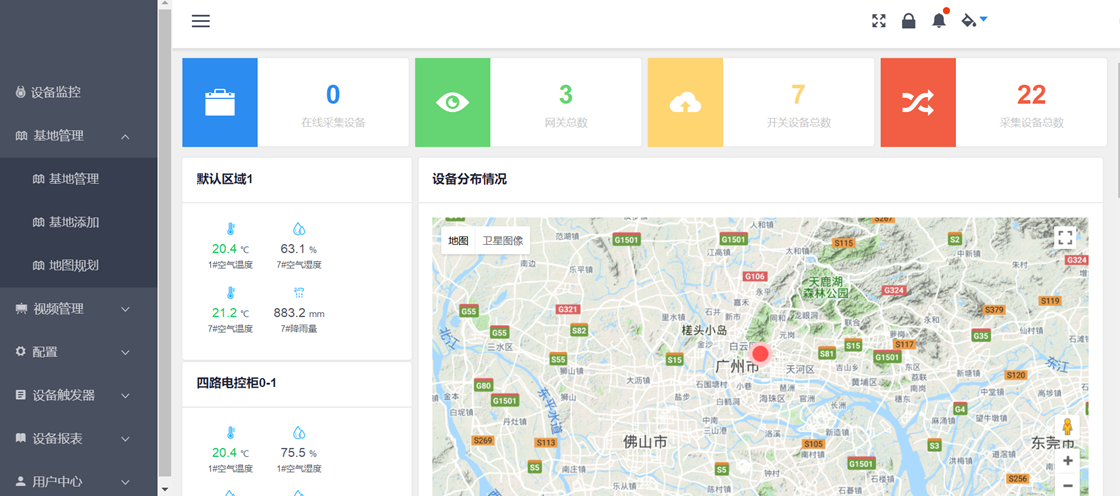Select the 基地添加 submenu item
This screenshot has width=1120, height=496.
[74, 222]
